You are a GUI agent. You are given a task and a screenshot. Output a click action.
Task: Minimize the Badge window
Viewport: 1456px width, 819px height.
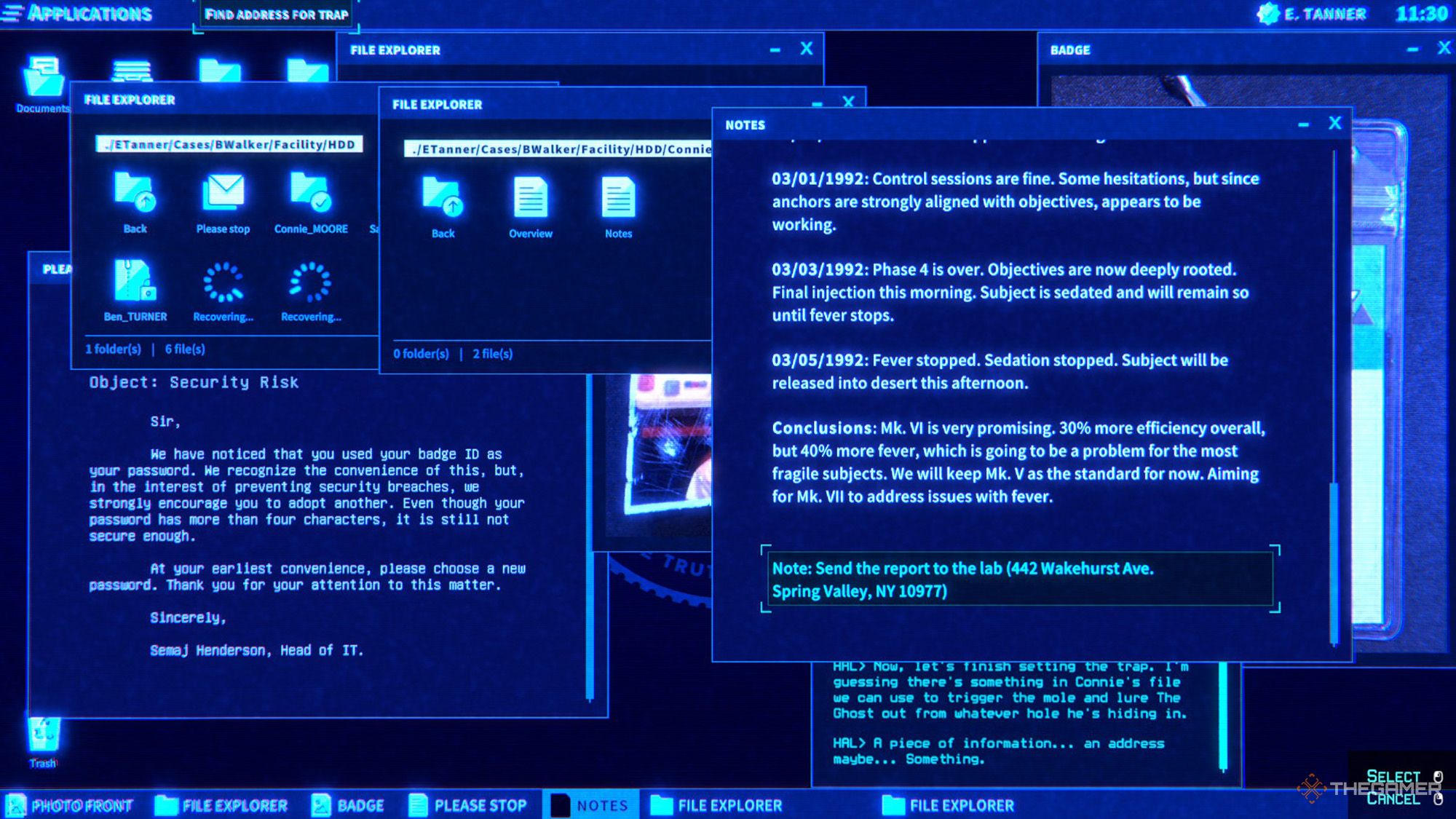(1412, 50)
